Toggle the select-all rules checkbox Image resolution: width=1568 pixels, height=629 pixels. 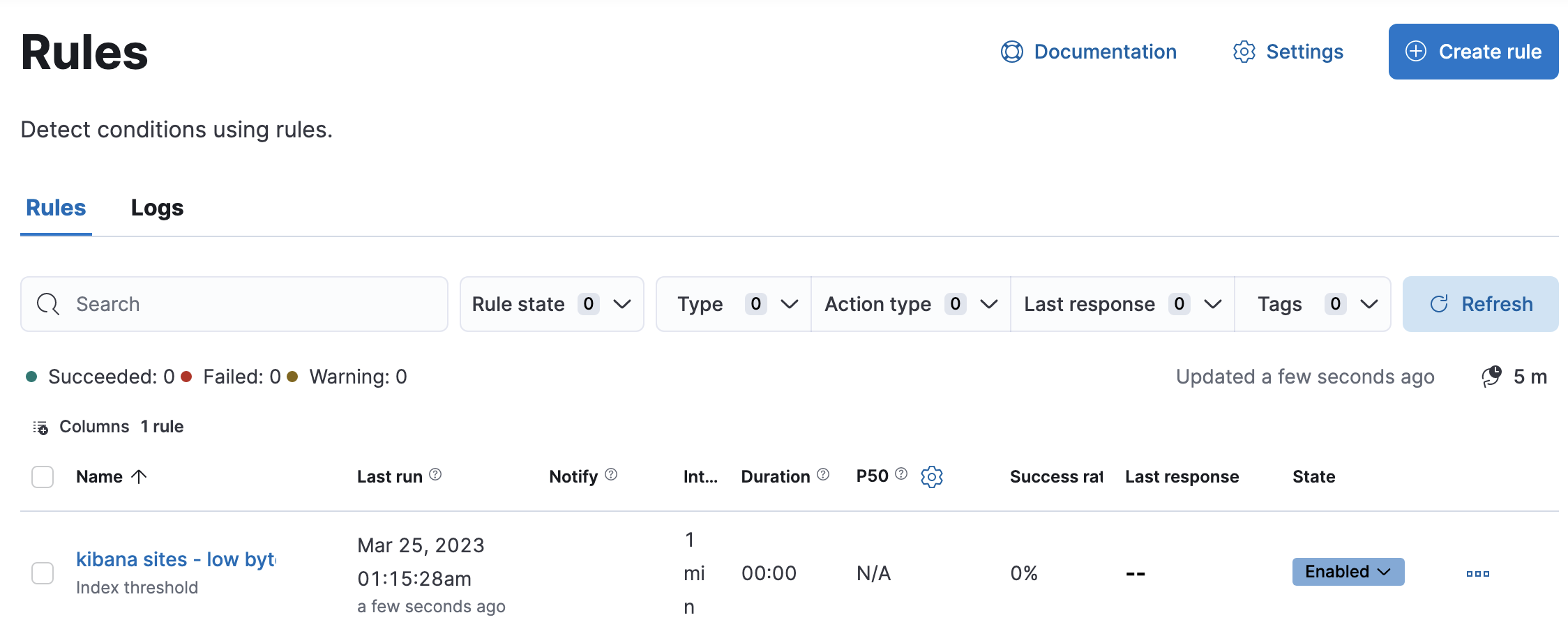[42, 476]
